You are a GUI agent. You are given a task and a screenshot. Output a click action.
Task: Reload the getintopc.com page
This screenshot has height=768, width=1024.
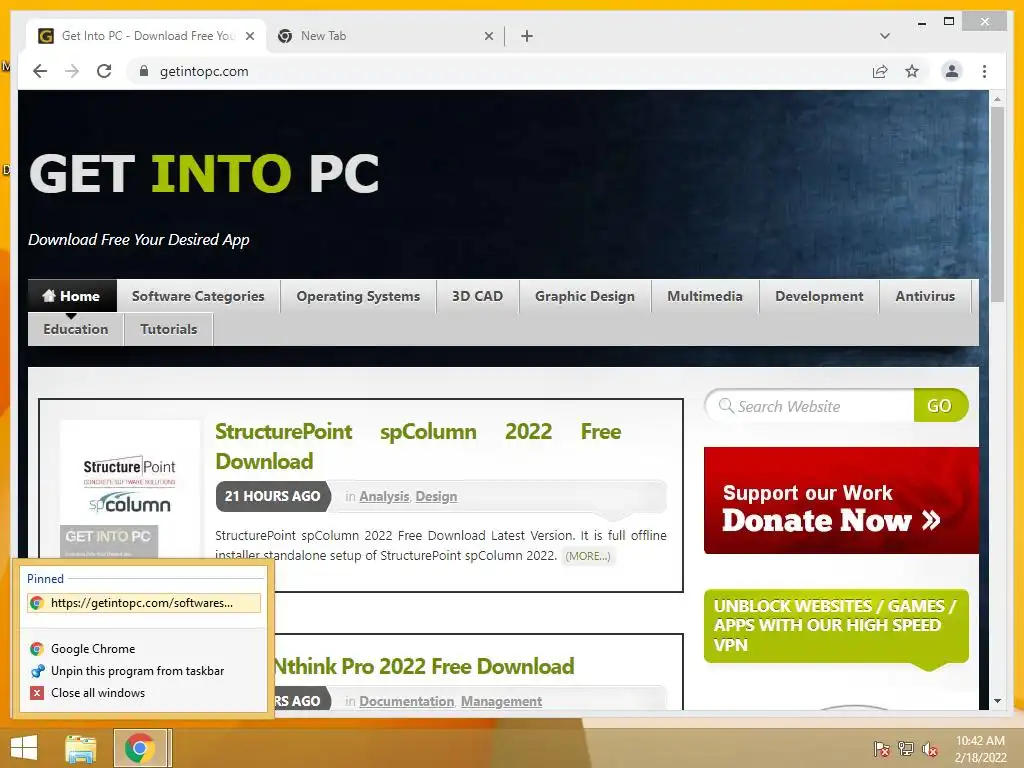104,71
